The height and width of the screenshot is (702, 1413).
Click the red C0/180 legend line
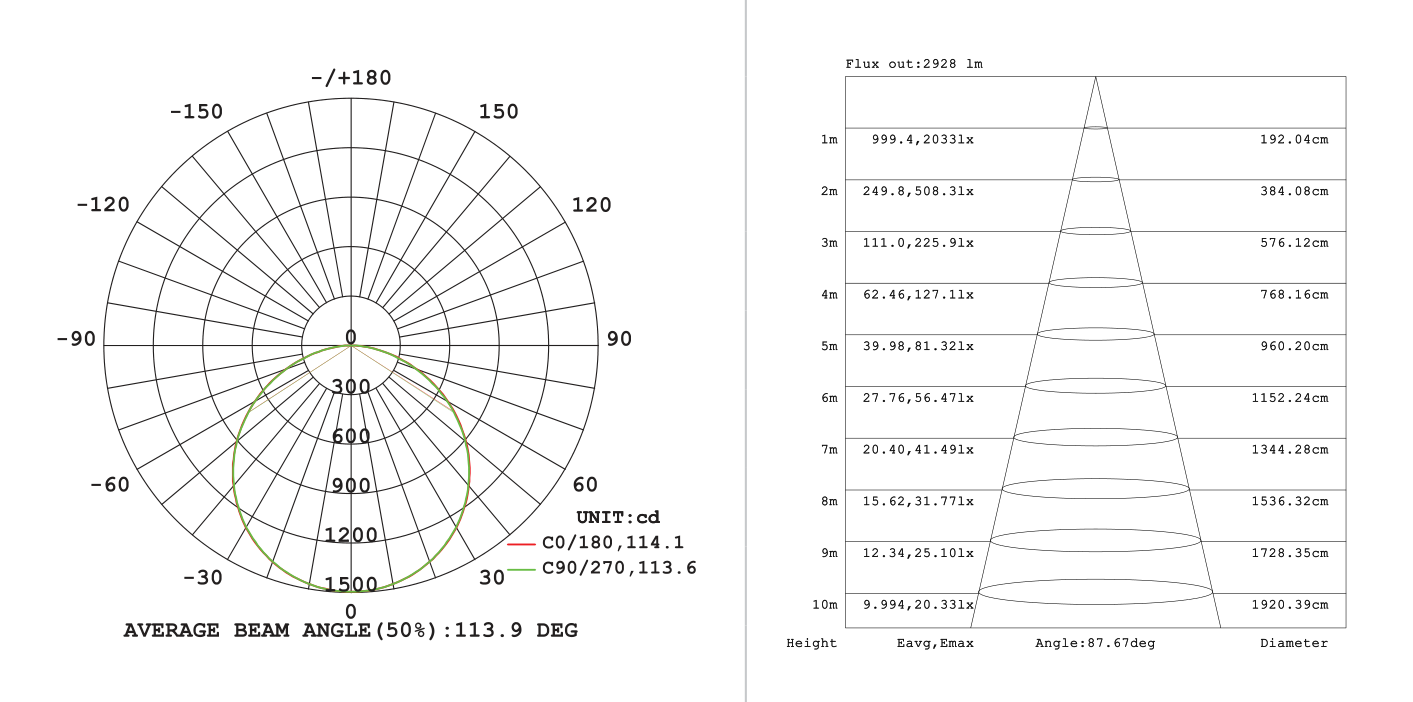tap(523, 544)
